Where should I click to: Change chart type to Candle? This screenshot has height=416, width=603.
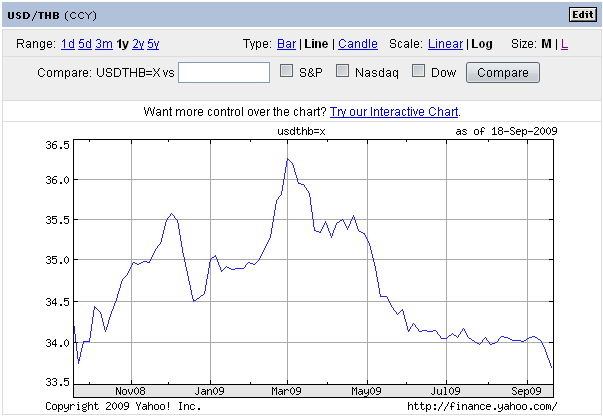click(x=358, y=44)
